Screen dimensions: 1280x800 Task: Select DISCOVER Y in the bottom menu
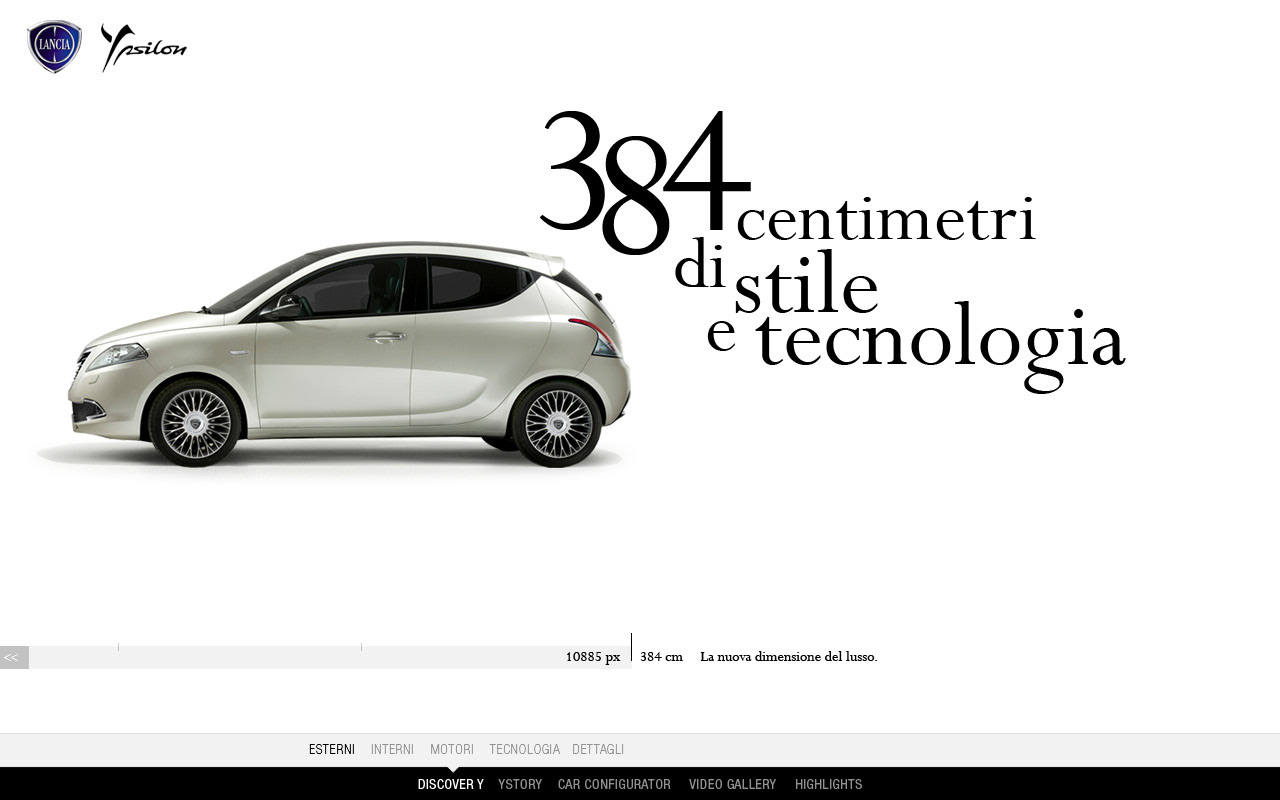(x=451, y=785)
